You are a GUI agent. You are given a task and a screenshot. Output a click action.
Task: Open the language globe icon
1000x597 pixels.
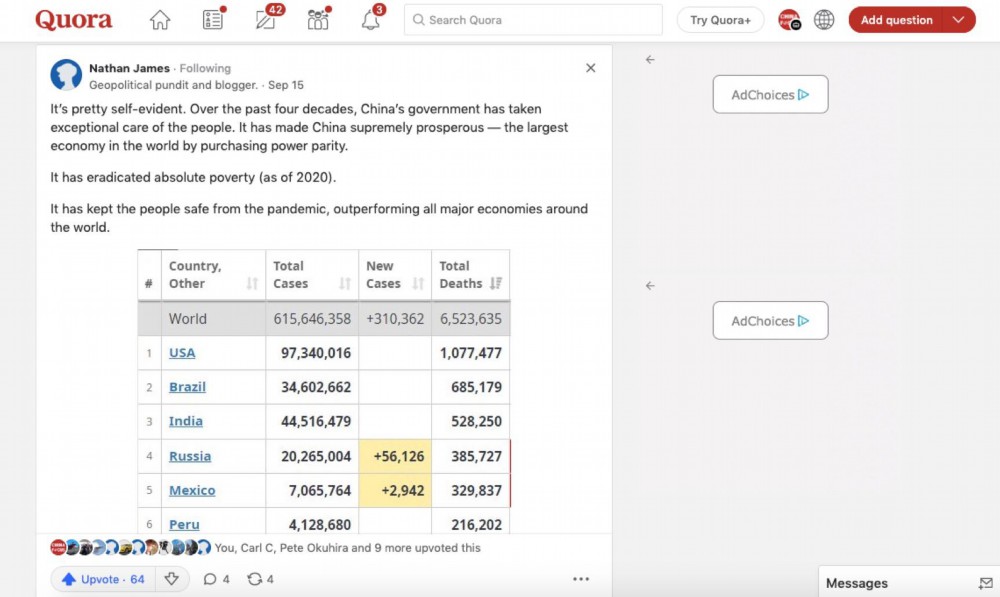pos(824,20)
